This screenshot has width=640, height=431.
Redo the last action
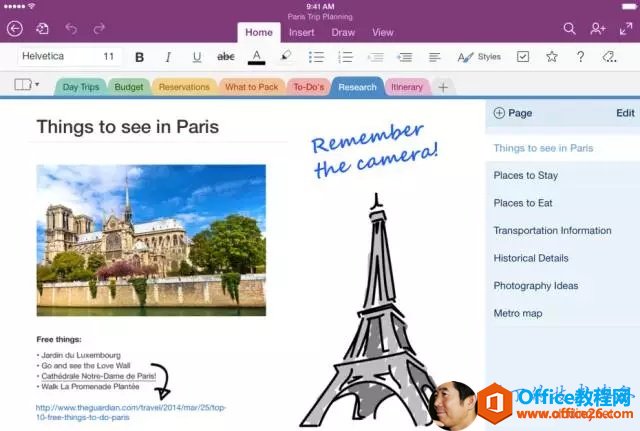pyautogui.click(x=99, y=29)
